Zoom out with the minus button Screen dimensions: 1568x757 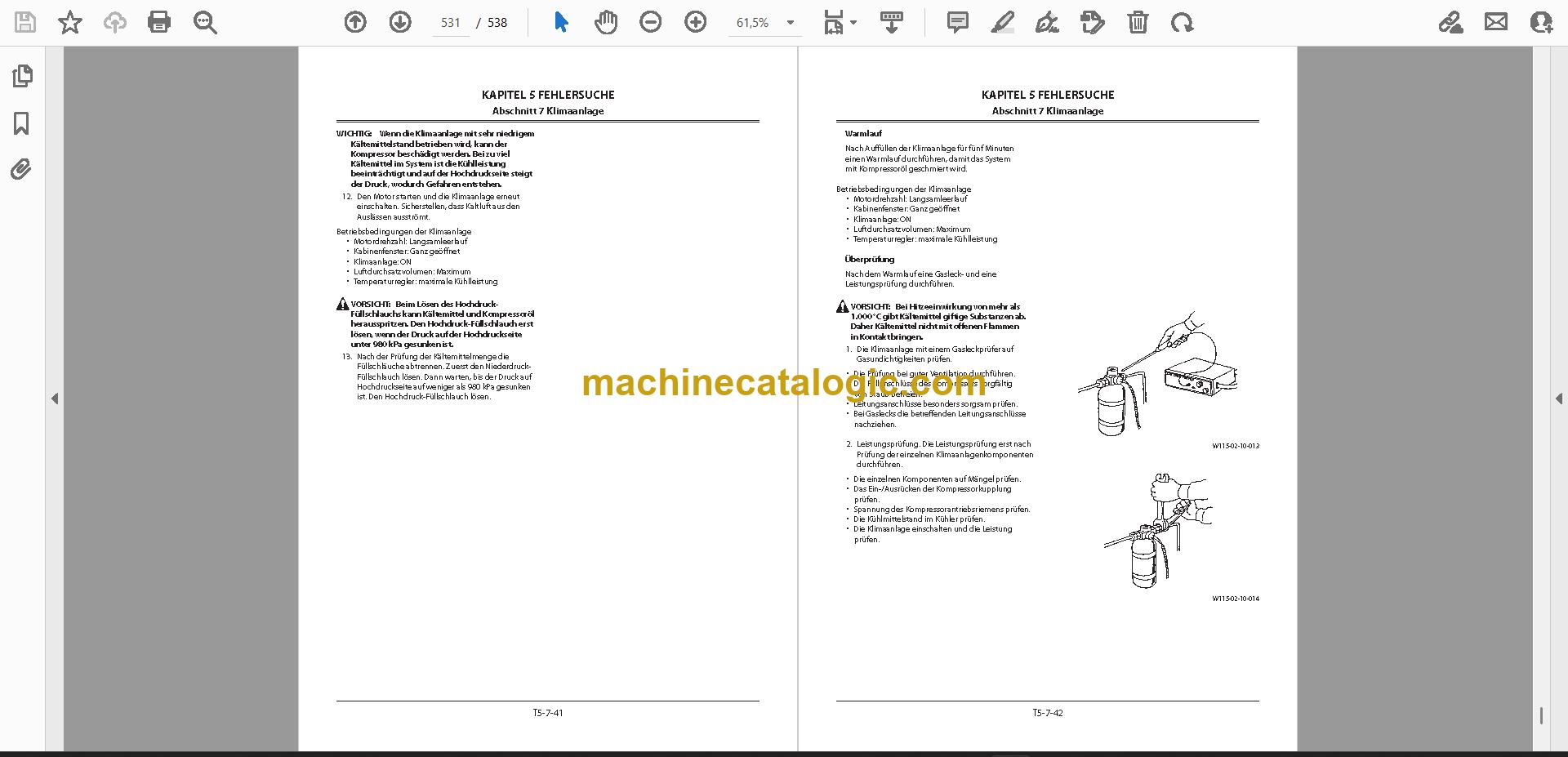(651, 22)
